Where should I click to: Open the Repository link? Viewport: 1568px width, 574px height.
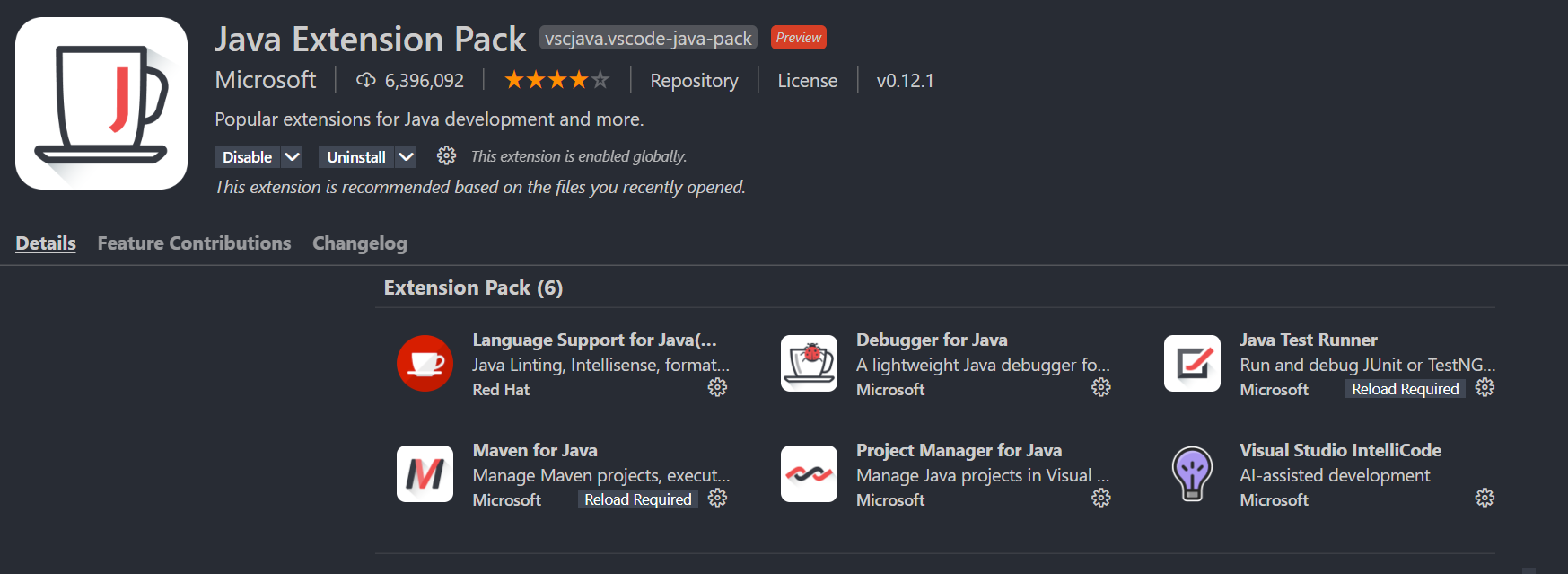[694, 81]
